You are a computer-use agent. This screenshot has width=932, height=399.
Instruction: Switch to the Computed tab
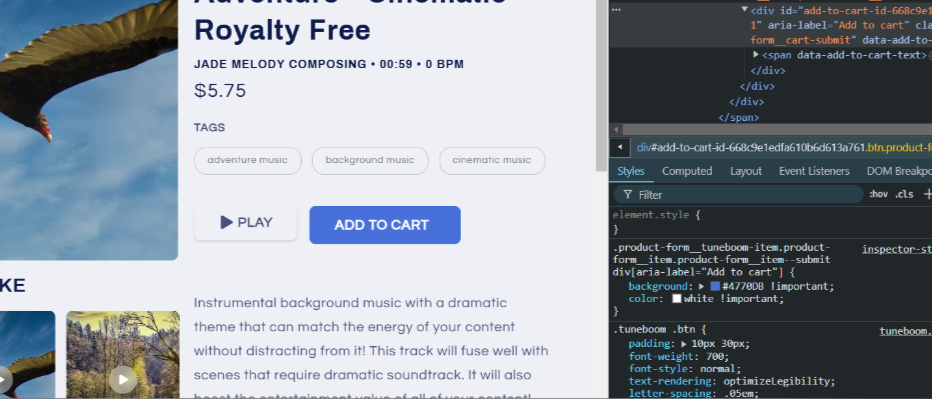687,171
